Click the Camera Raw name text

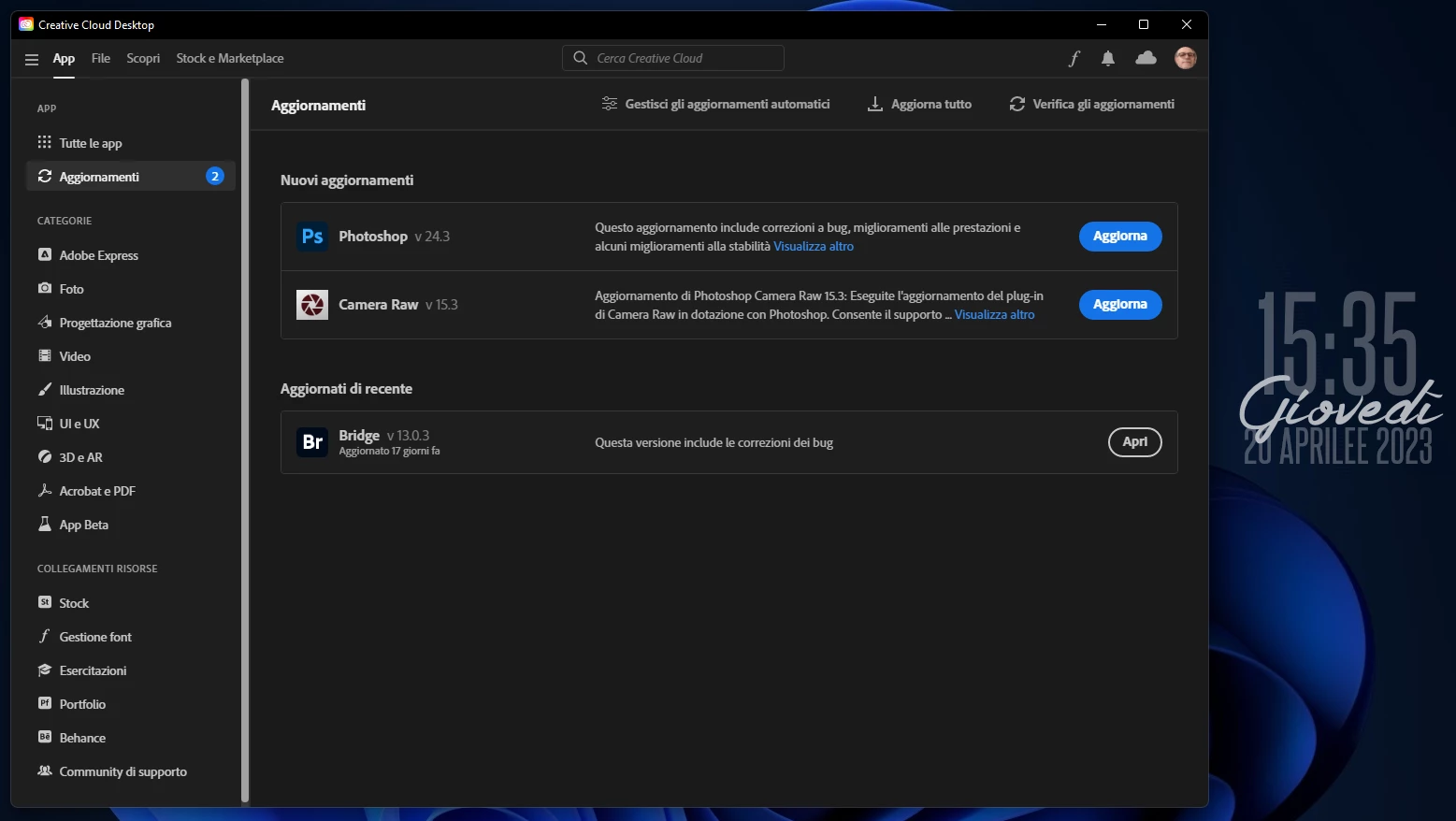pyautogui.click(x=378, y=305)
